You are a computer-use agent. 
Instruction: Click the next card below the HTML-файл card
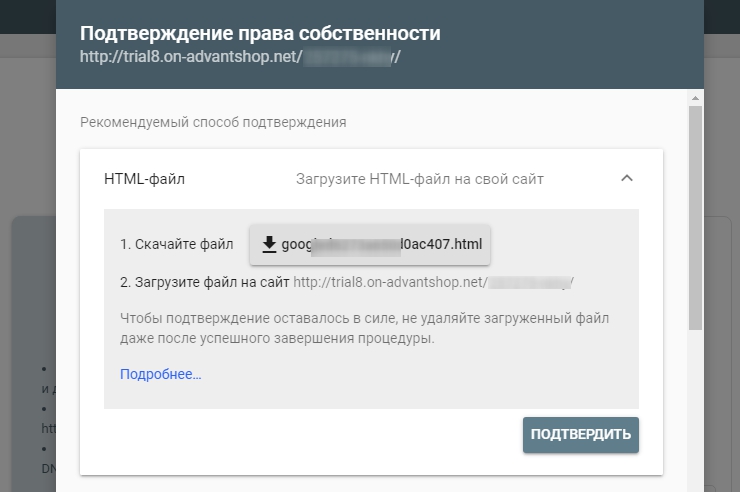[x=370, y=486]
